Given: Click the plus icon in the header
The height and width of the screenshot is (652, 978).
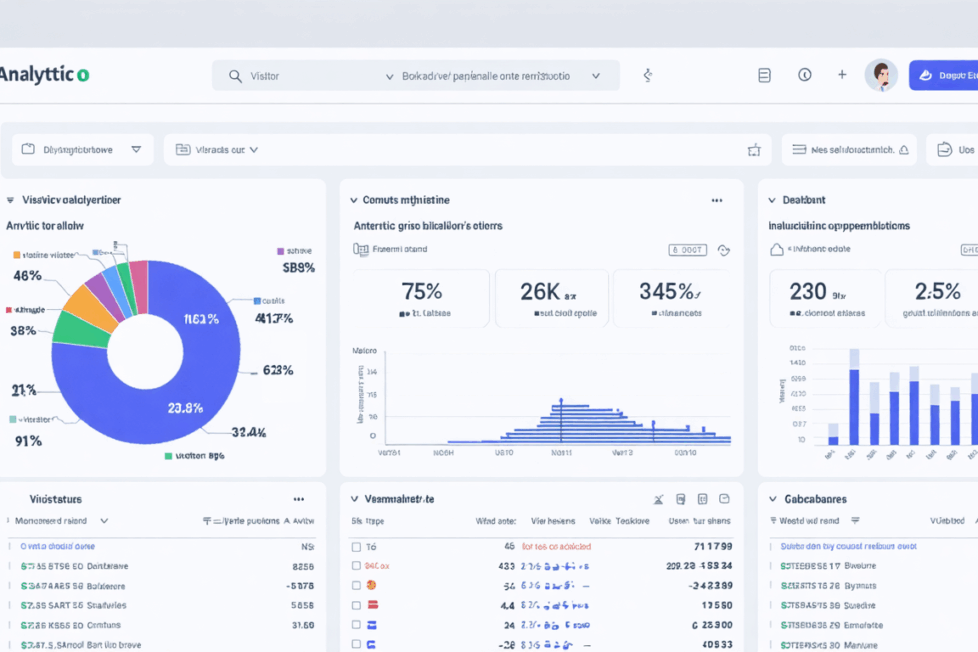Looking at the screenshot, I should pos(842,75).
